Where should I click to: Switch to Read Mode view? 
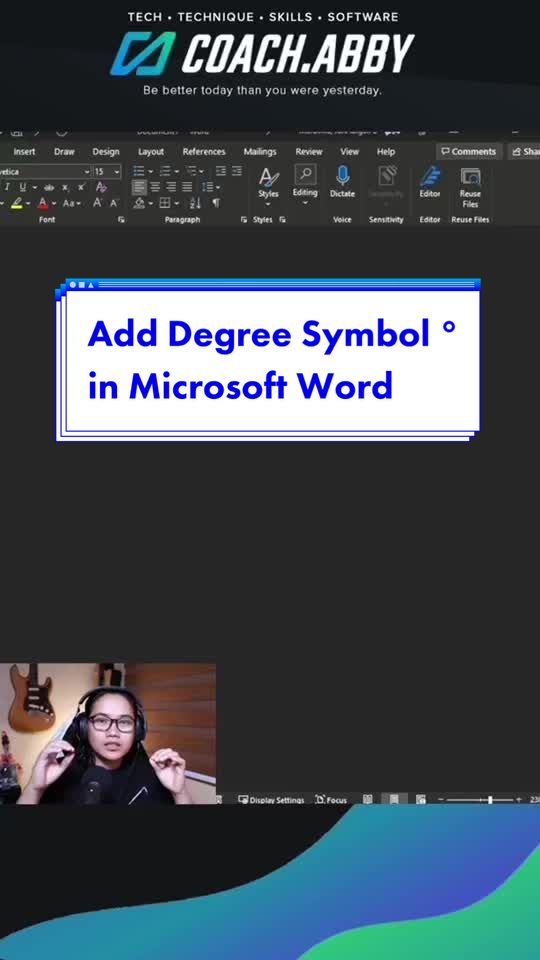coord(367,799)
